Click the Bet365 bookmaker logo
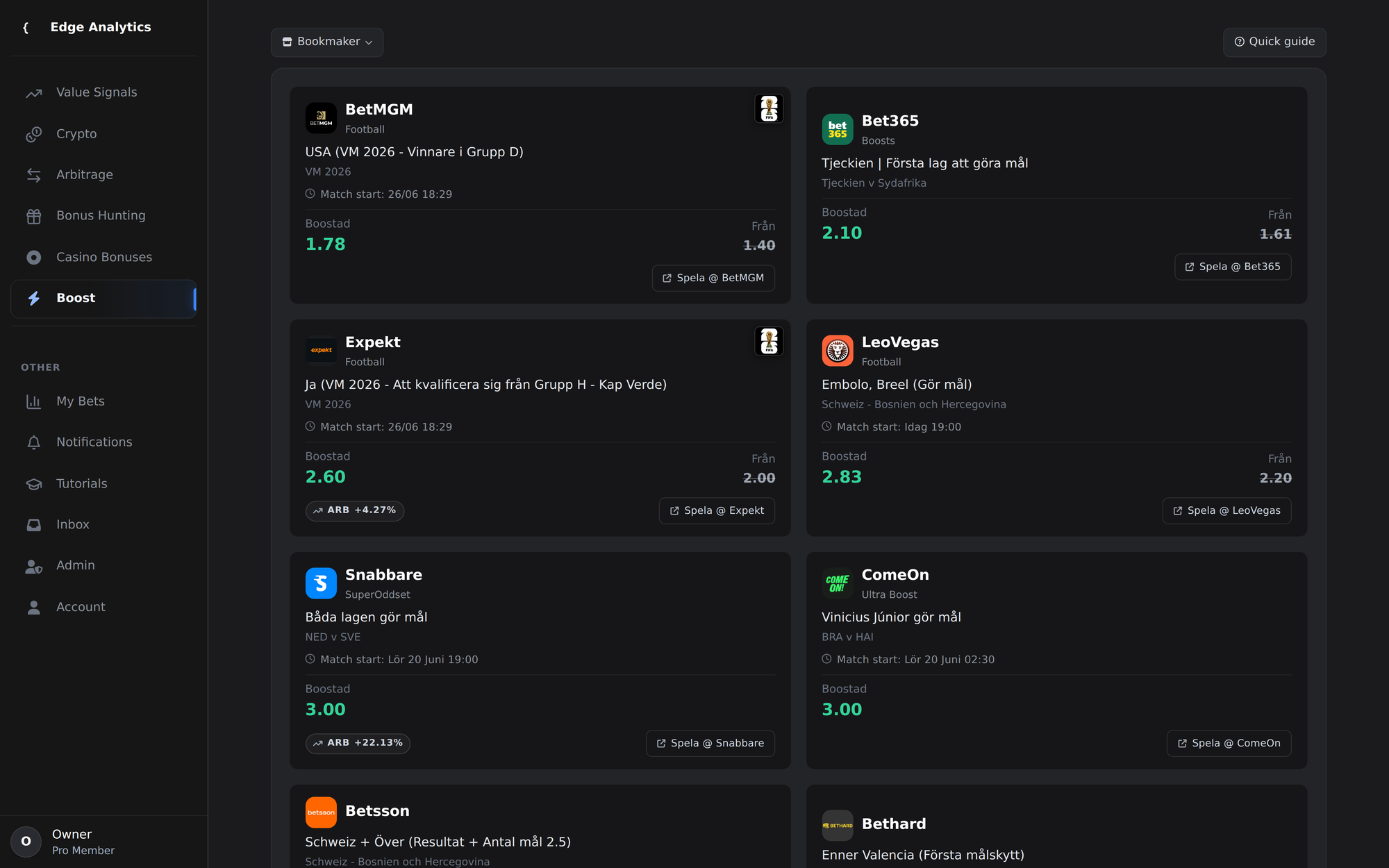Viewport: 1389px width, 868px height. [x=838, y=129]
